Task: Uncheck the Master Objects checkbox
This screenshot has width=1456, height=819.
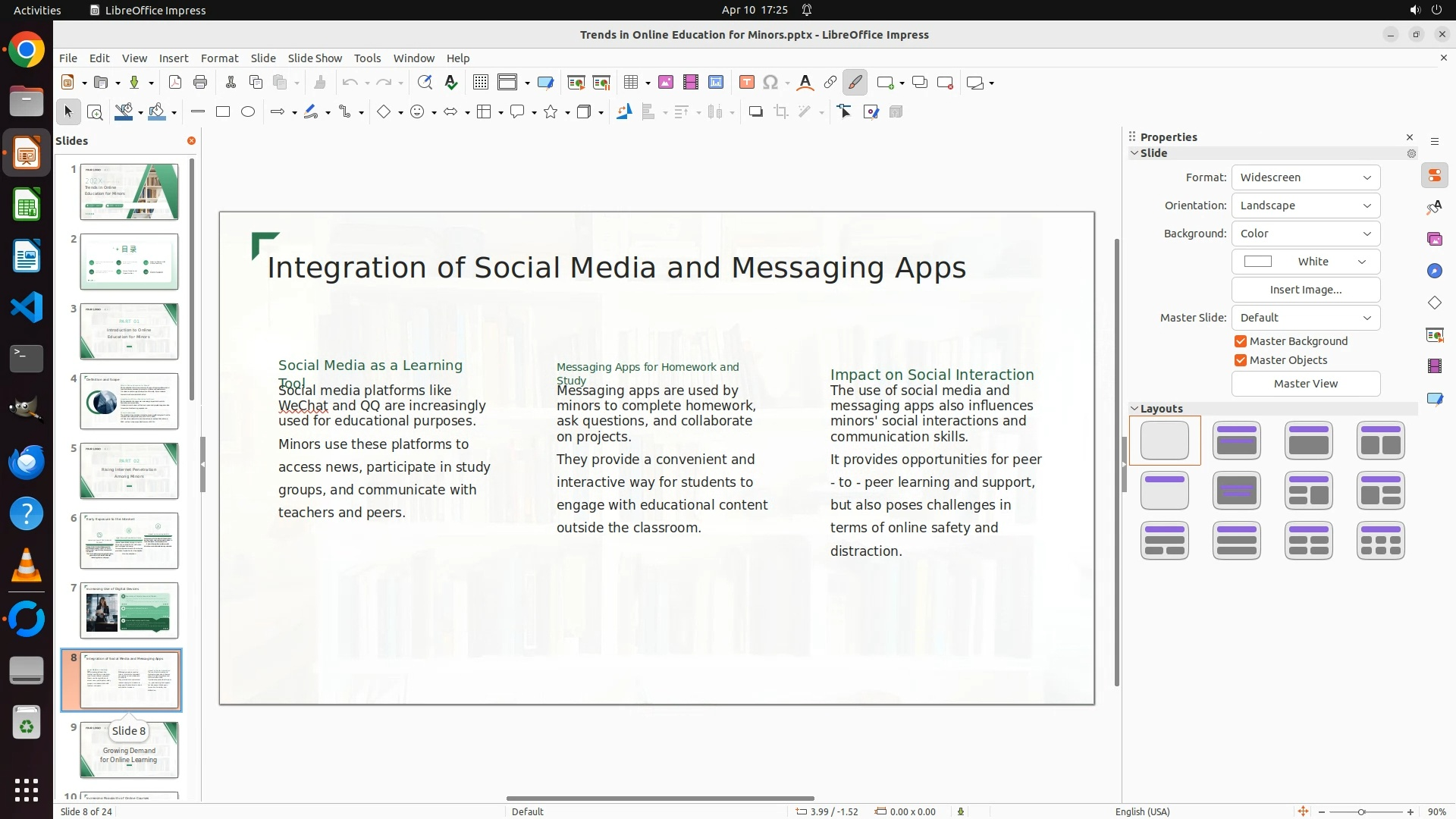Action: 1241,360
